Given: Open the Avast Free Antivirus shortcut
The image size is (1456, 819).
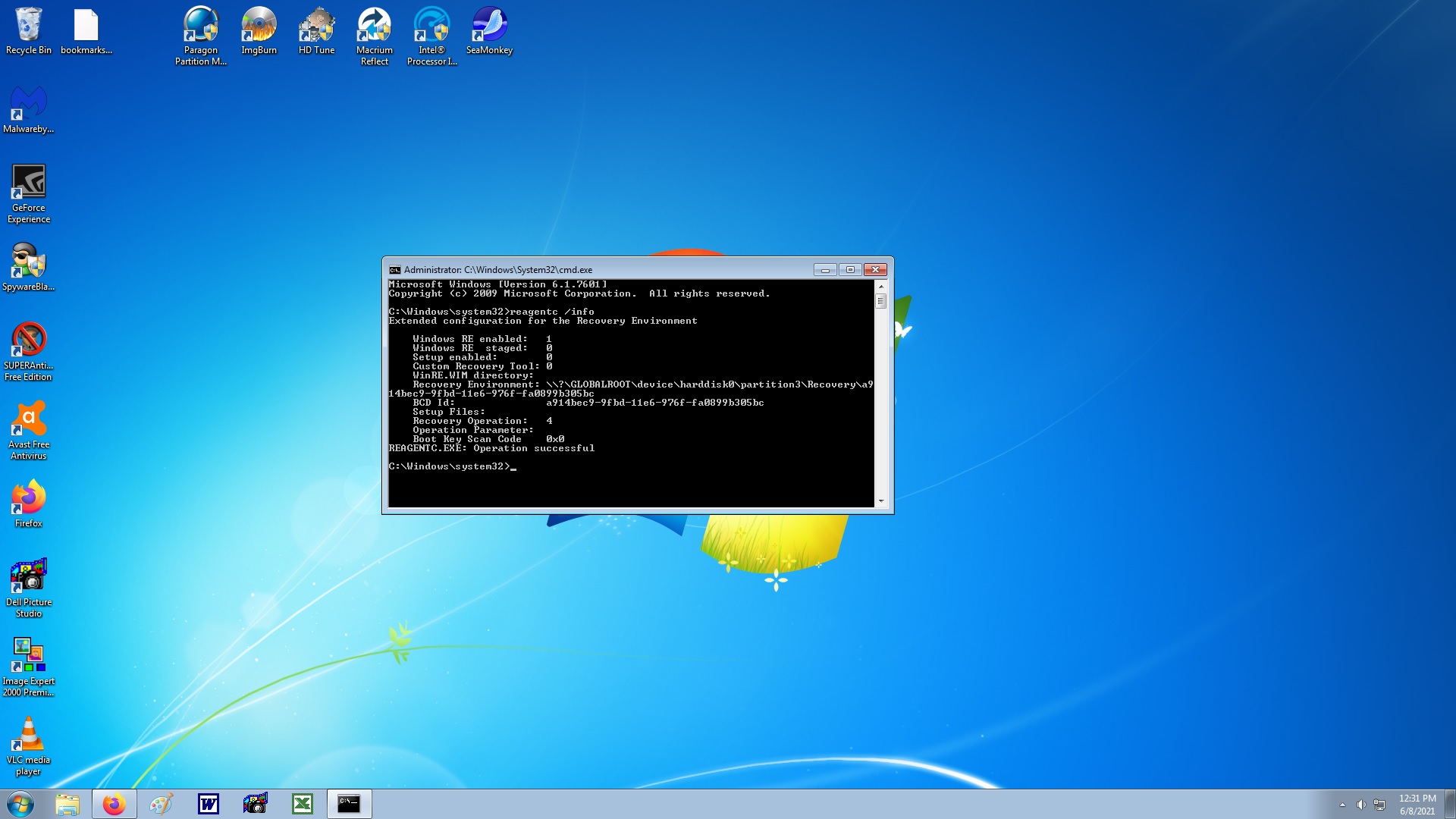Looking at the screenshot, I should coord(29,429).
